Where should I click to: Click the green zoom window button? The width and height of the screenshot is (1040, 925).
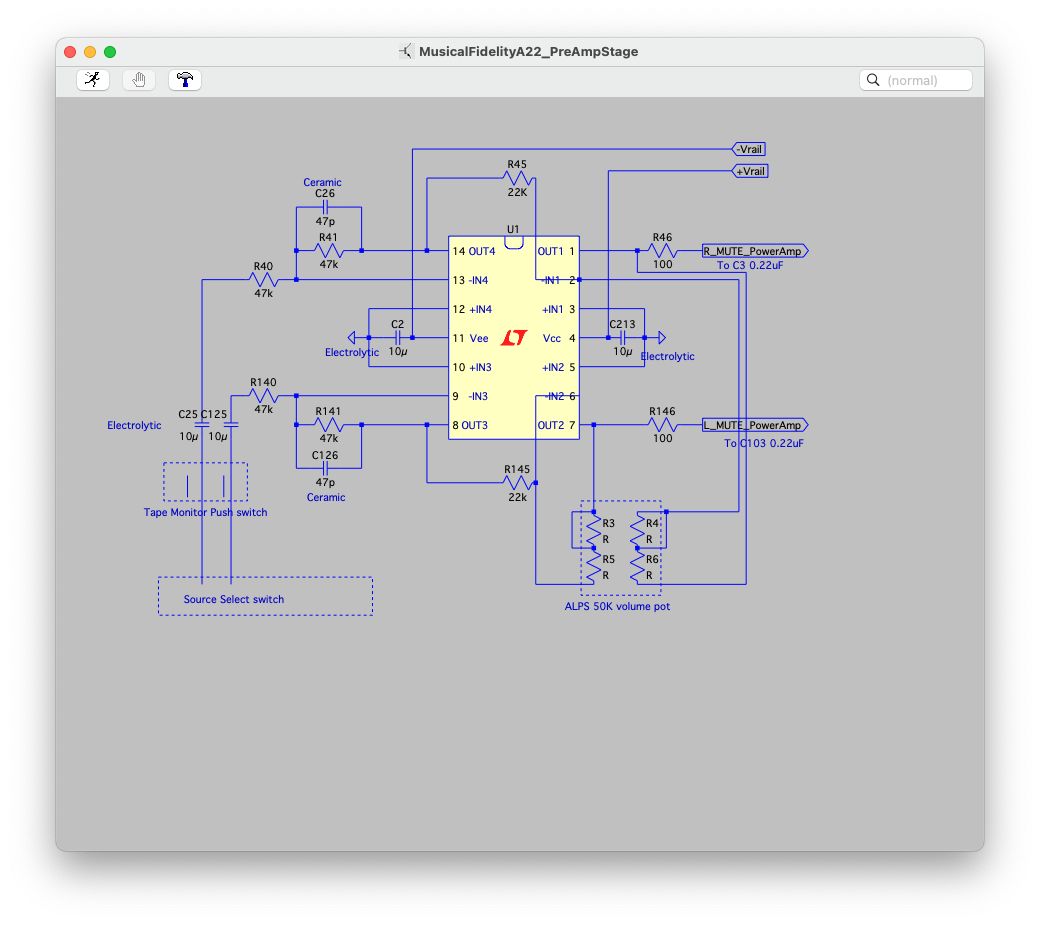click(110, 52)
